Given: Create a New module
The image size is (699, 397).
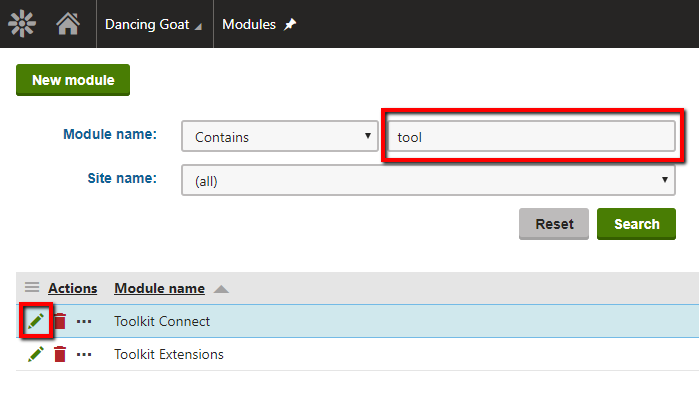Looking at the screenshot, I should (x=73, y=80).
